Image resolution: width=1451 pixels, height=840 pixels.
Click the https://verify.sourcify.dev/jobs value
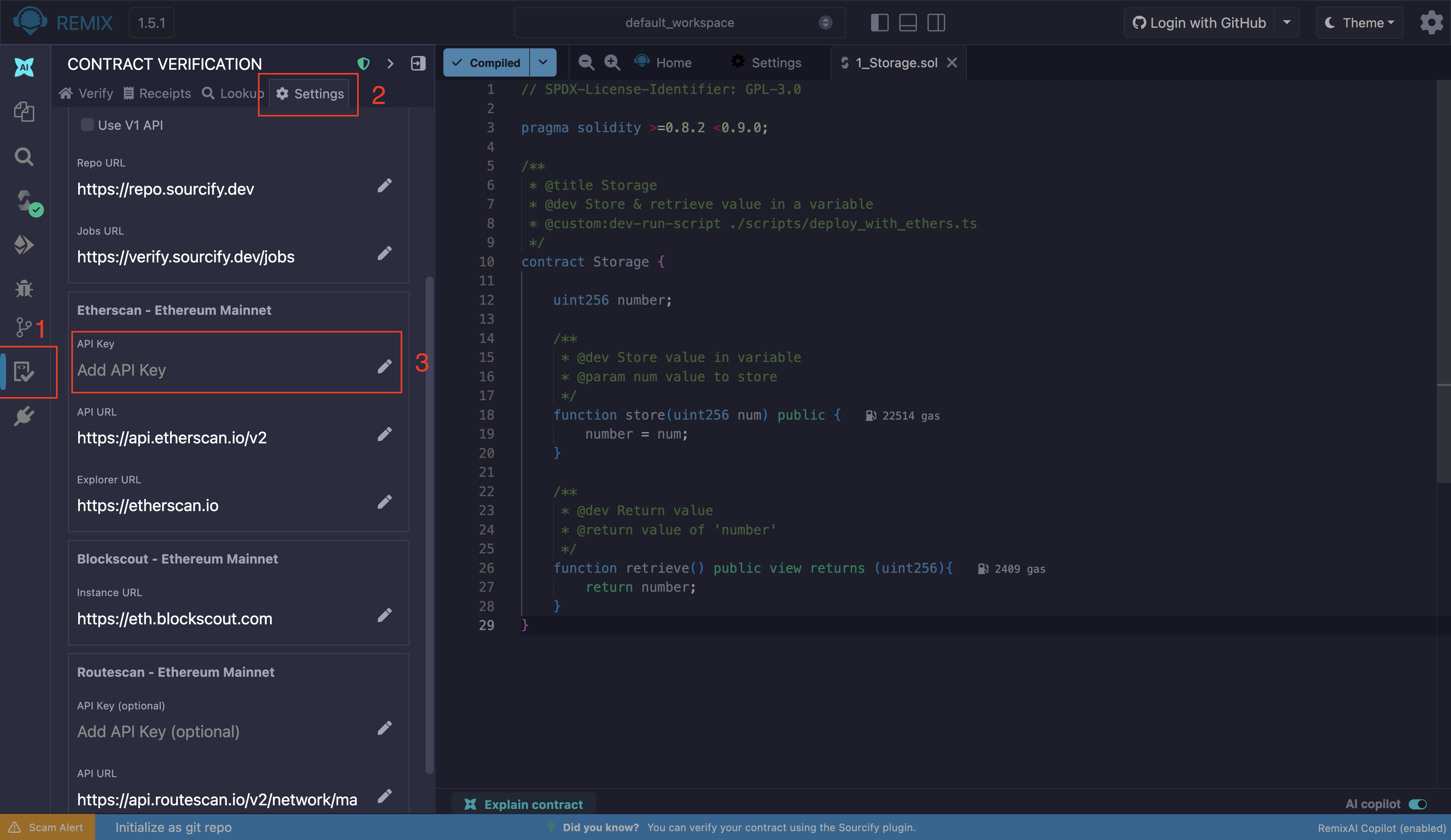click(185, 257)
